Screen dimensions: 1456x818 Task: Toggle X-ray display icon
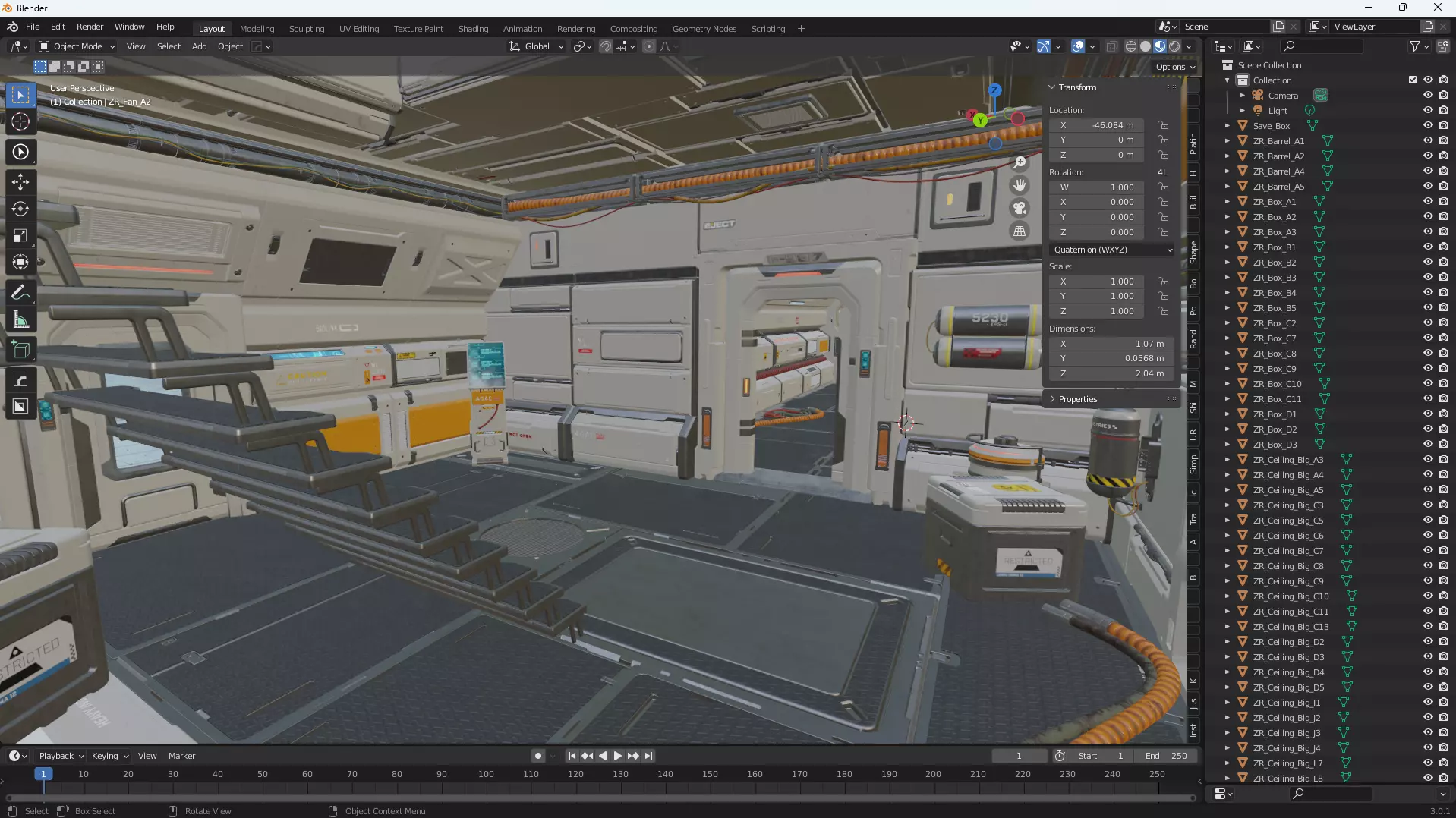pyautogui.click(x=1111, y=46)
